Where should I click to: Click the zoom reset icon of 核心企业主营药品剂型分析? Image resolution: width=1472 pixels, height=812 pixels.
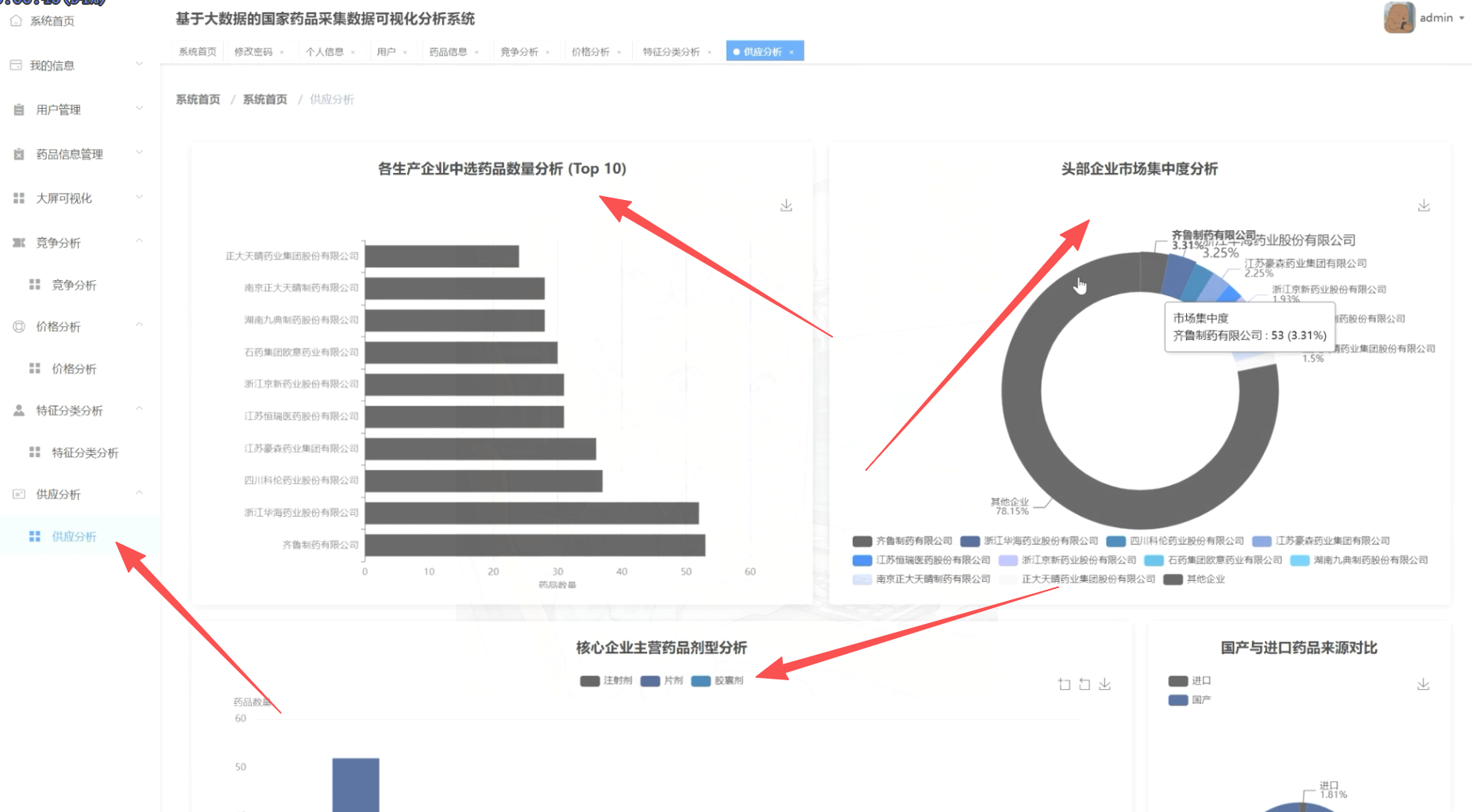point(1085,684)
